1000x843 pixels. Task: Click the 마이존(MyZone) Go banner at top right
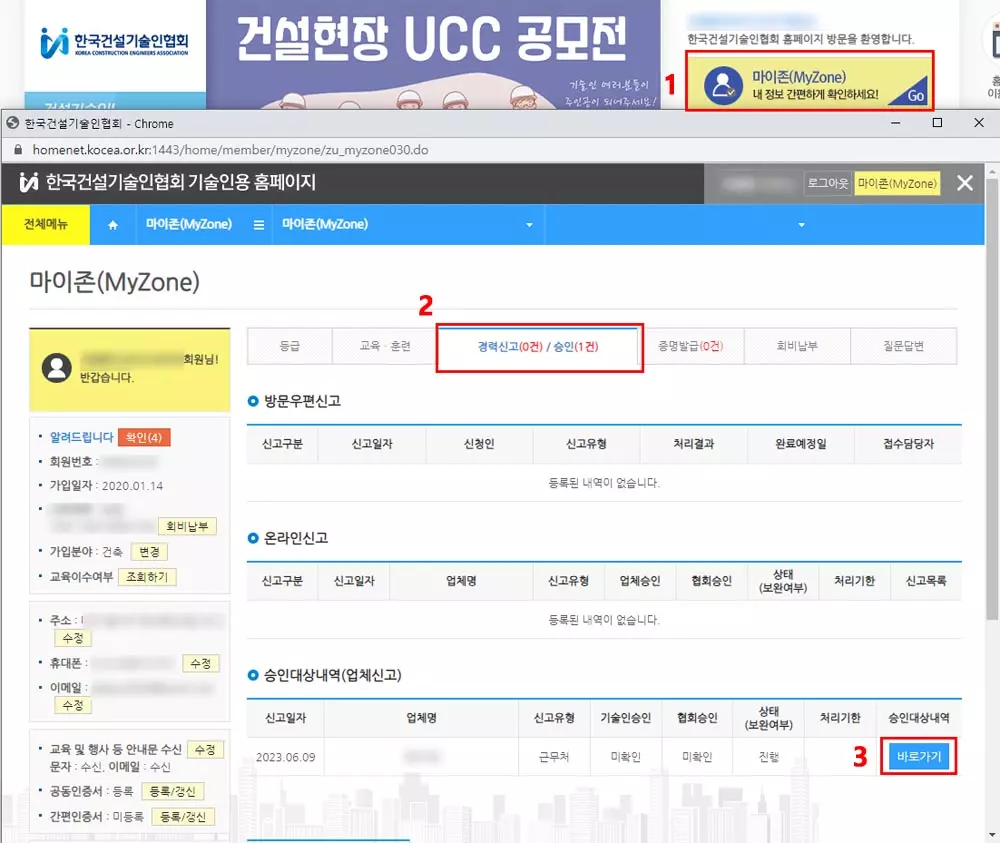pyautogui.click(x=813, y=85)
